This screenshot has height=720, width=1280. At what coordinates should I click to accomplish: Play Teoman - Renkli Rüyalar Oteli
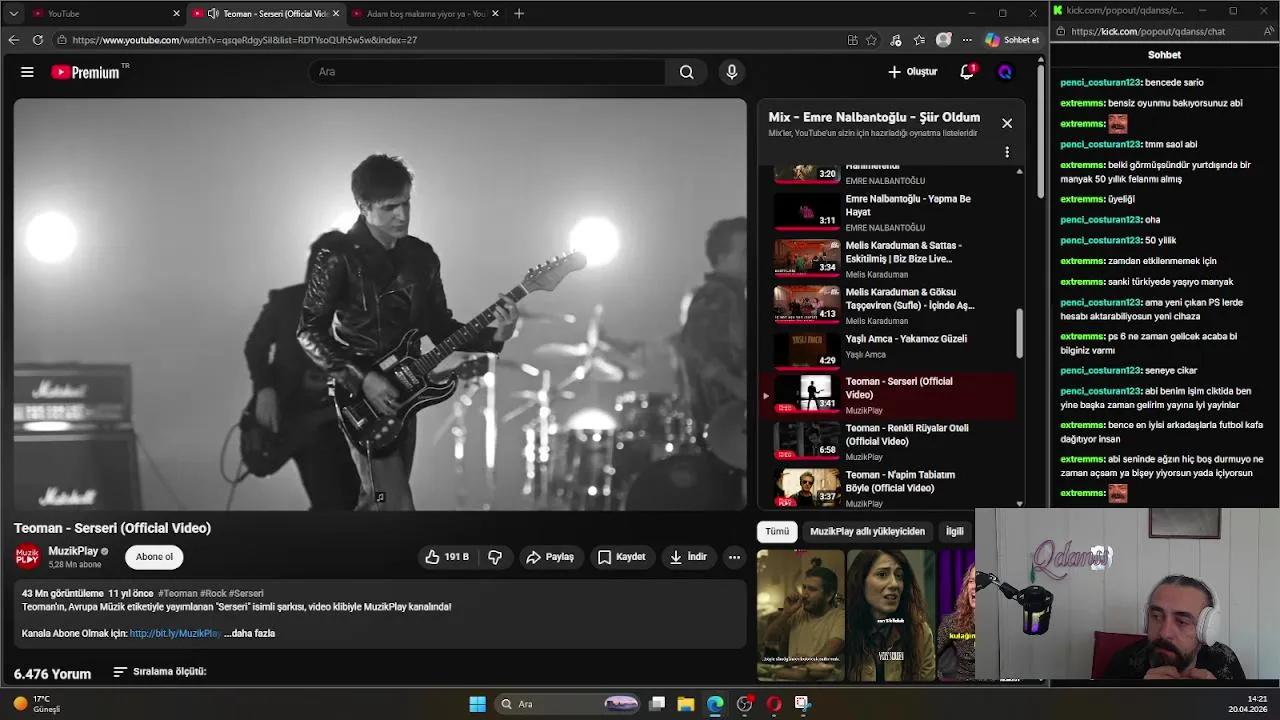pos(890,441)
